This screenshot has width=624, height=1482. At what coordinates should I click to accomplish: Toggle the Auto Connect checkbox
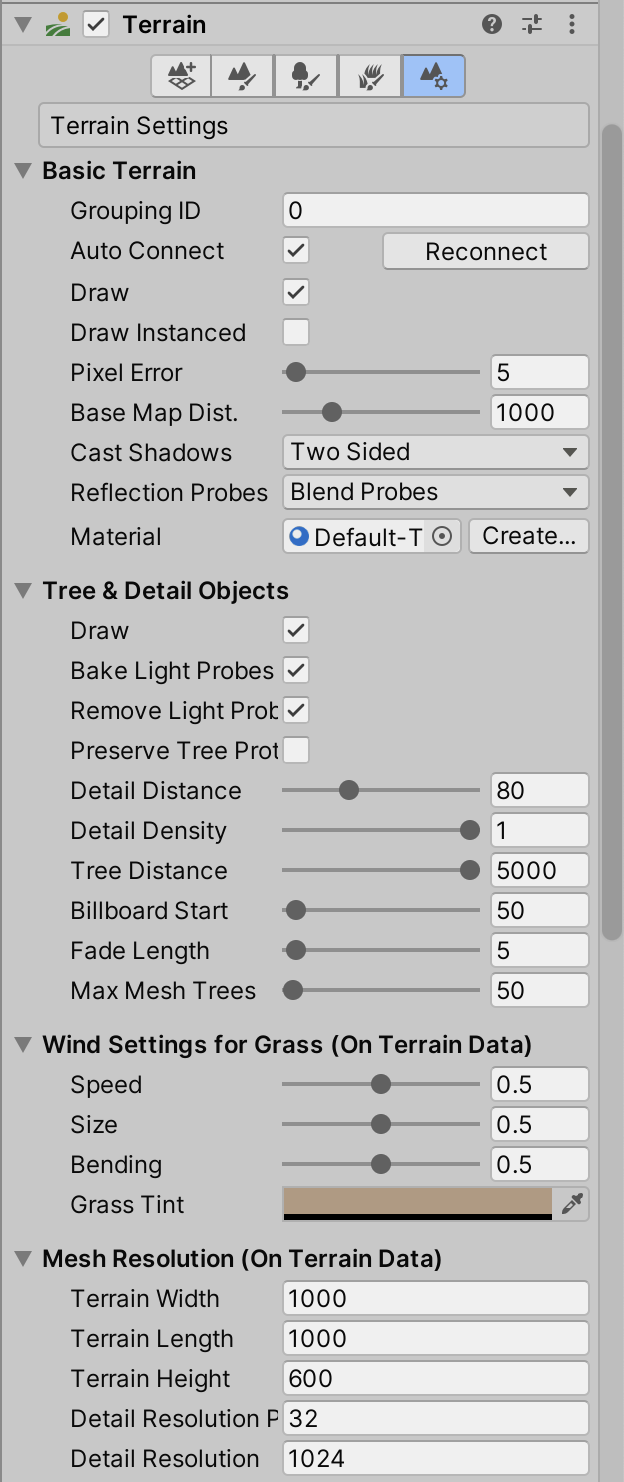click(x=296, y=250)
